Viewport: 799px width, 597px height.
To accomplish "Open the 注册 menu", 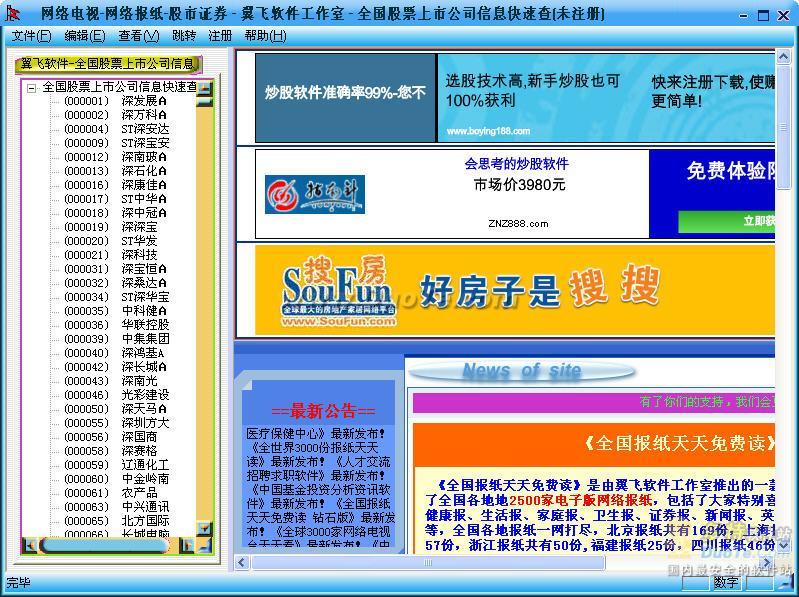I will pyautogui.click(x=220, y=36).
